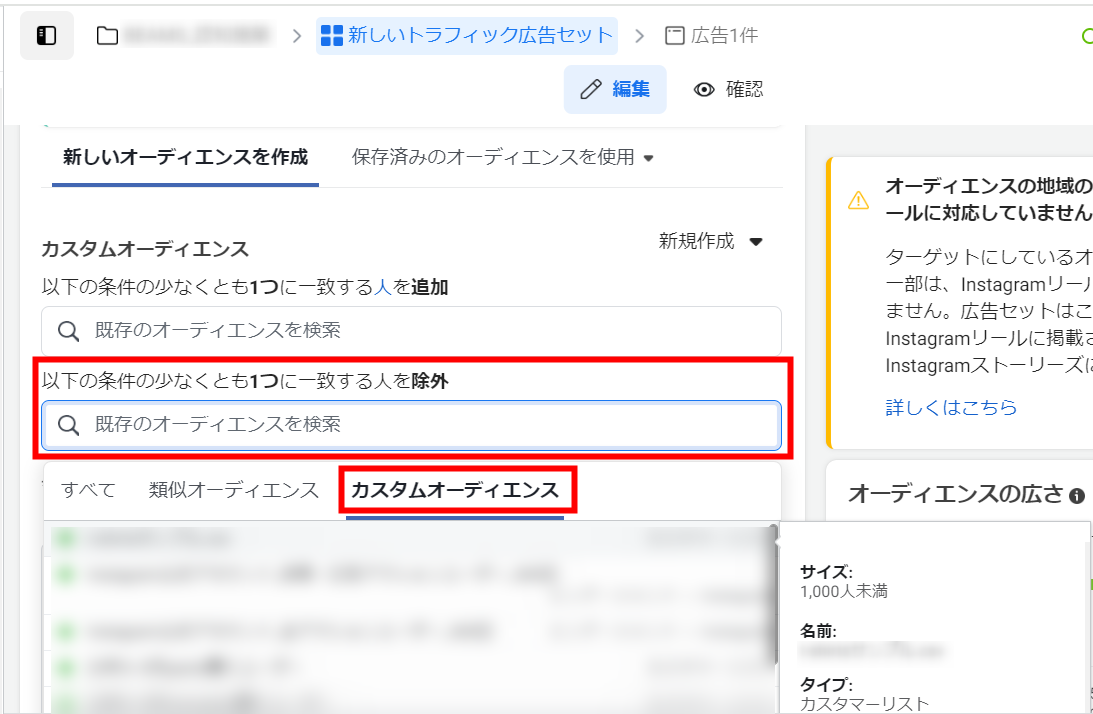The width and height of the screenshot is (1093, 714).
Task: Open the 新規作成 dropdown
Action: (x=711, y=241)
